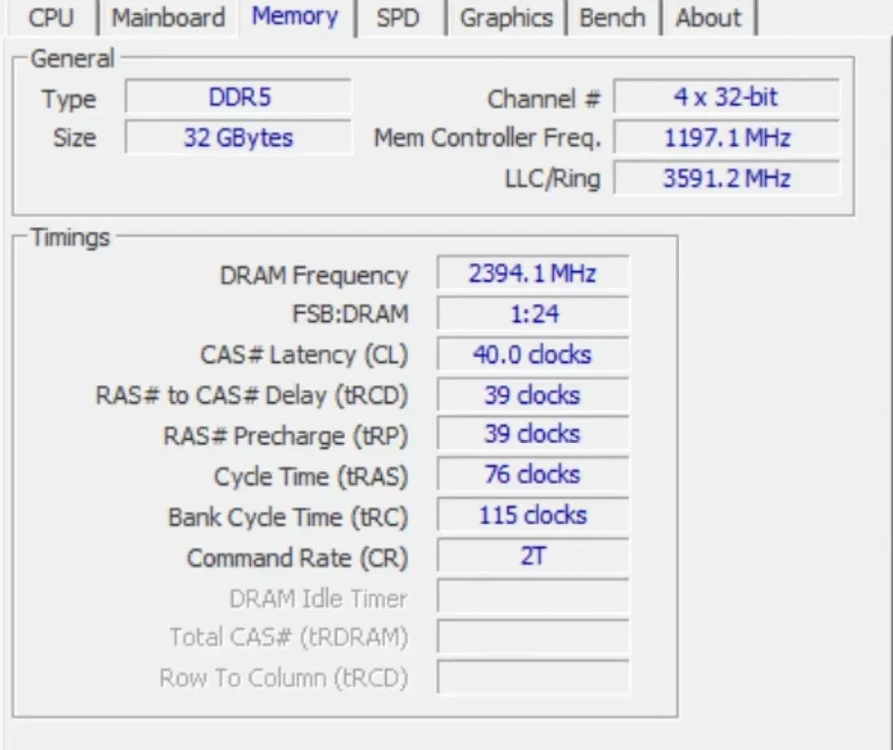The width and height of the screenshot is (893, 750).
Task: Click the Channel # label
Action: pyautogui.click(x=544, y=99)
